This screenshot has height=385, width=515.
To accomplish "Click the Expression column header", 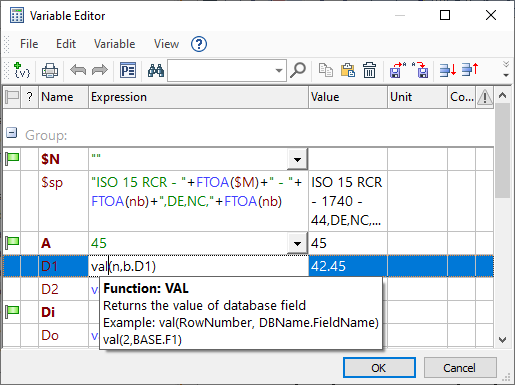I will pyautogui.click(x=198, y=97).
